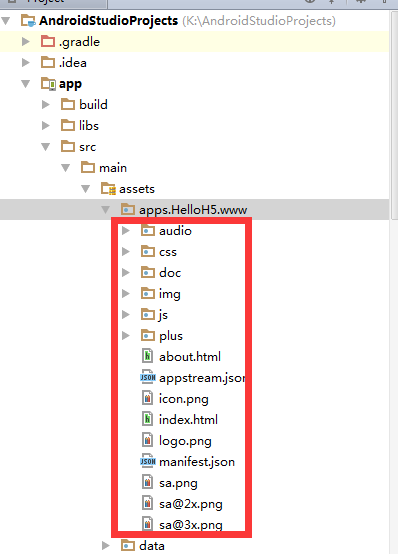The height and width of the screenshot is (554, 398).
Task: Click the assets folder icon
Action: pos(108,189)
